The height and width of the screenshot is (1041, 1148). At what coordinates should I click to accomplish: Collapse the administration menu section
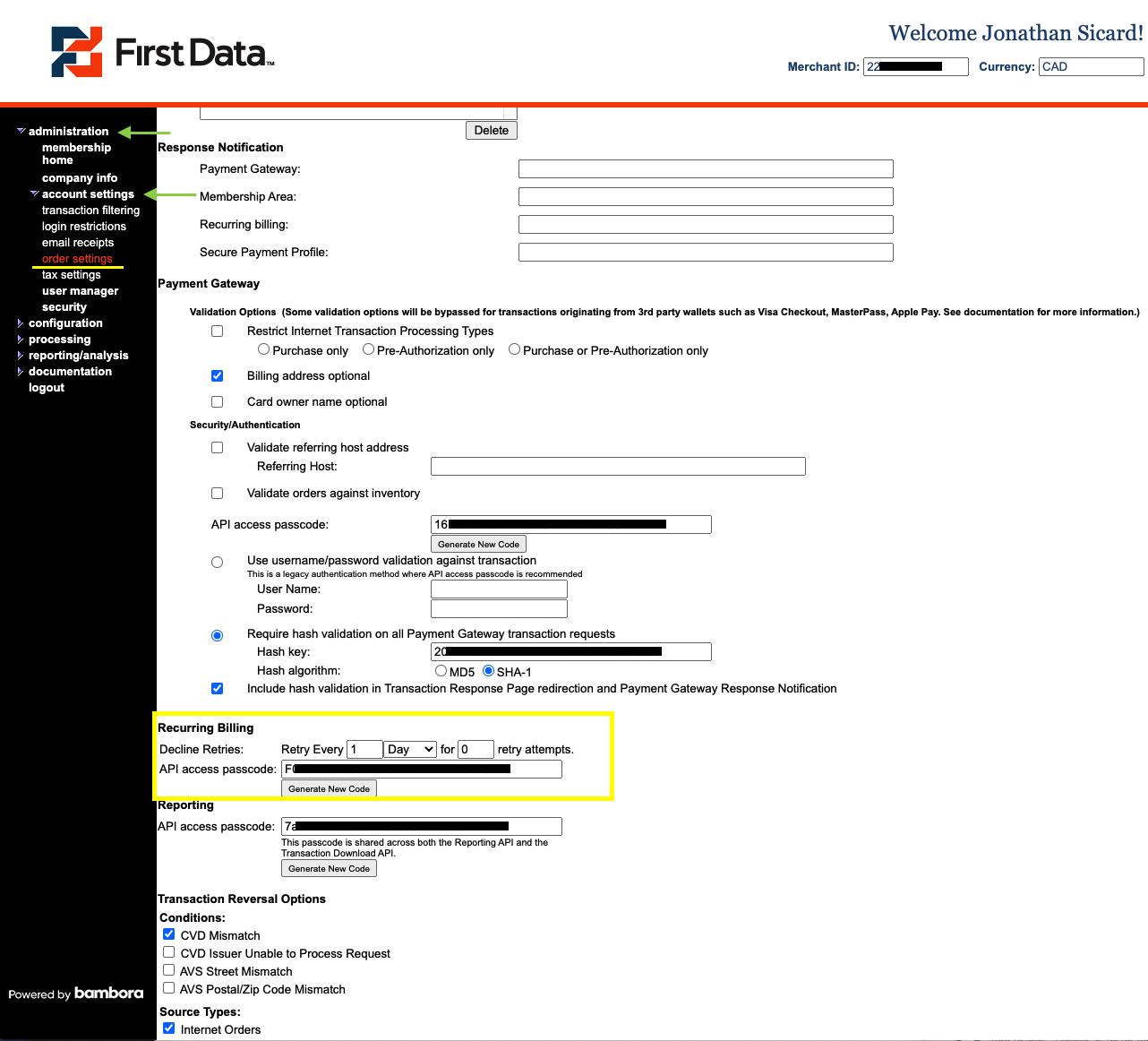pyautogui.click(x=21, y=131)
